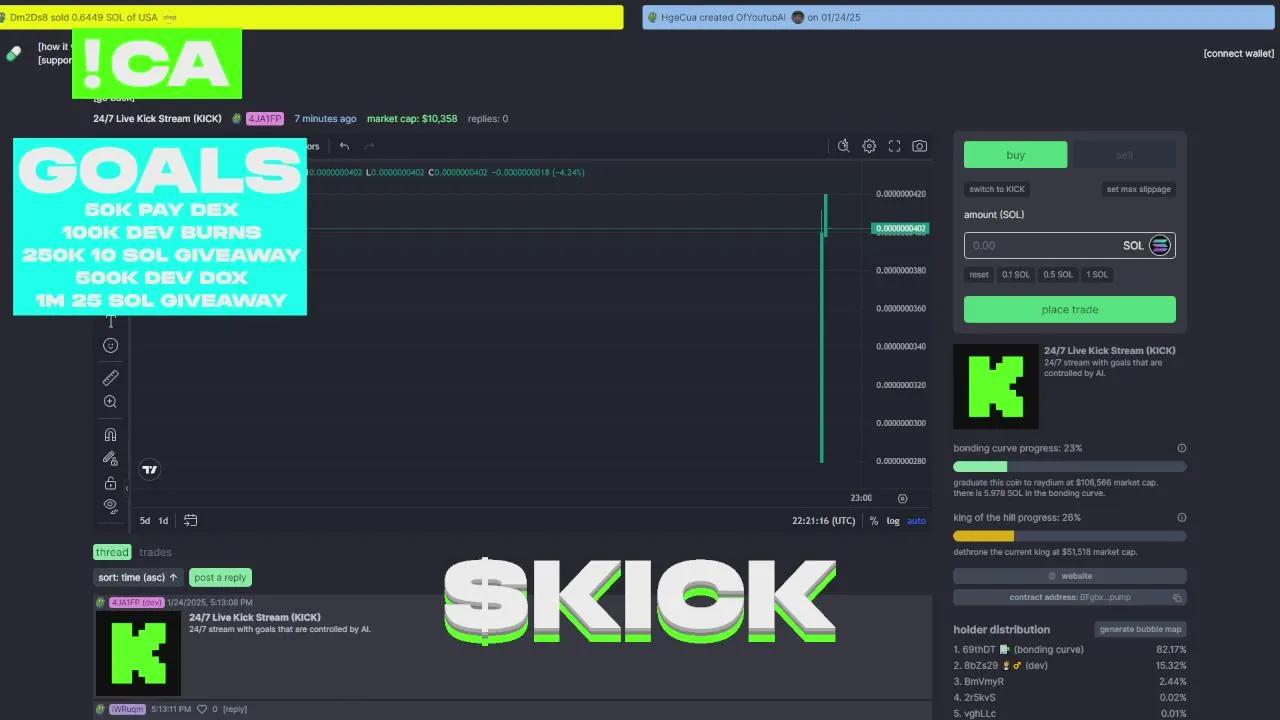Viewport: 1280px width, 720px height.
Task: Select the chart zoom-in tool
Action: (110, 402)
